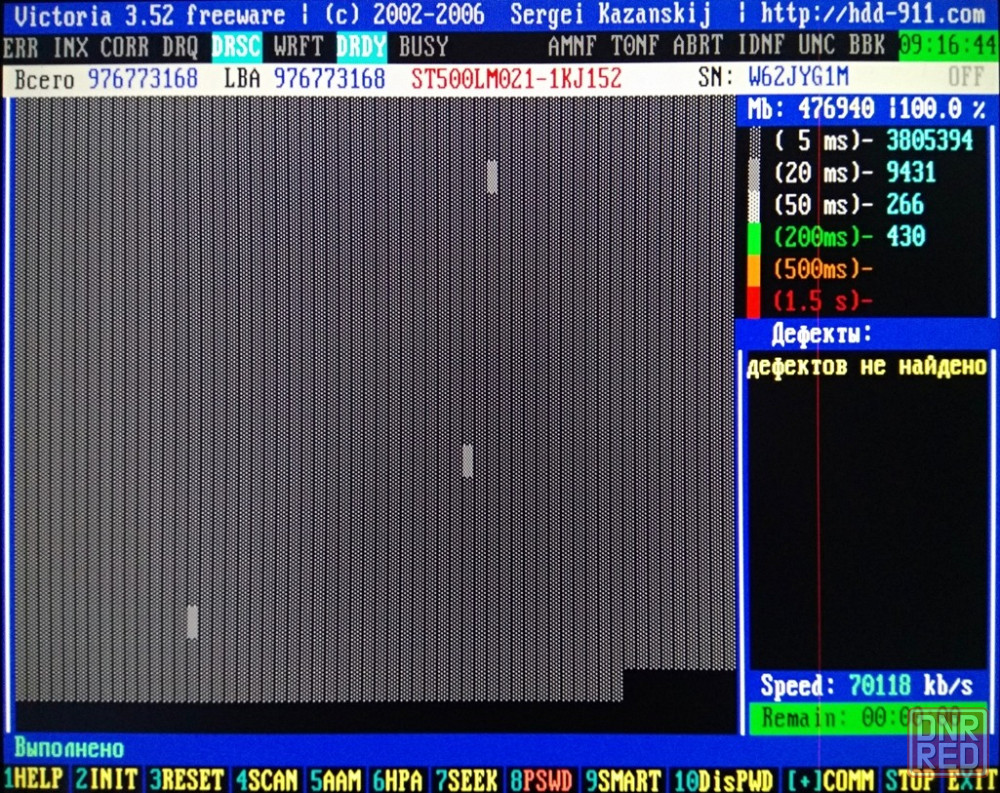The height and width of the screenshot is (793, 1000).
Task: Click the DRQ status indicator
Action: click(180, 47)
